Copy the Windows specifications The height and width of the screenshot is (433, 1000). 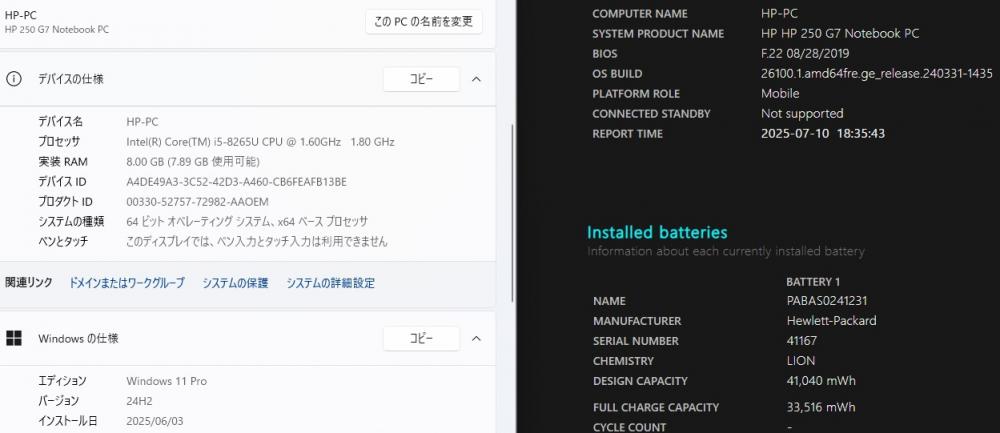click(x=421, y=339)
